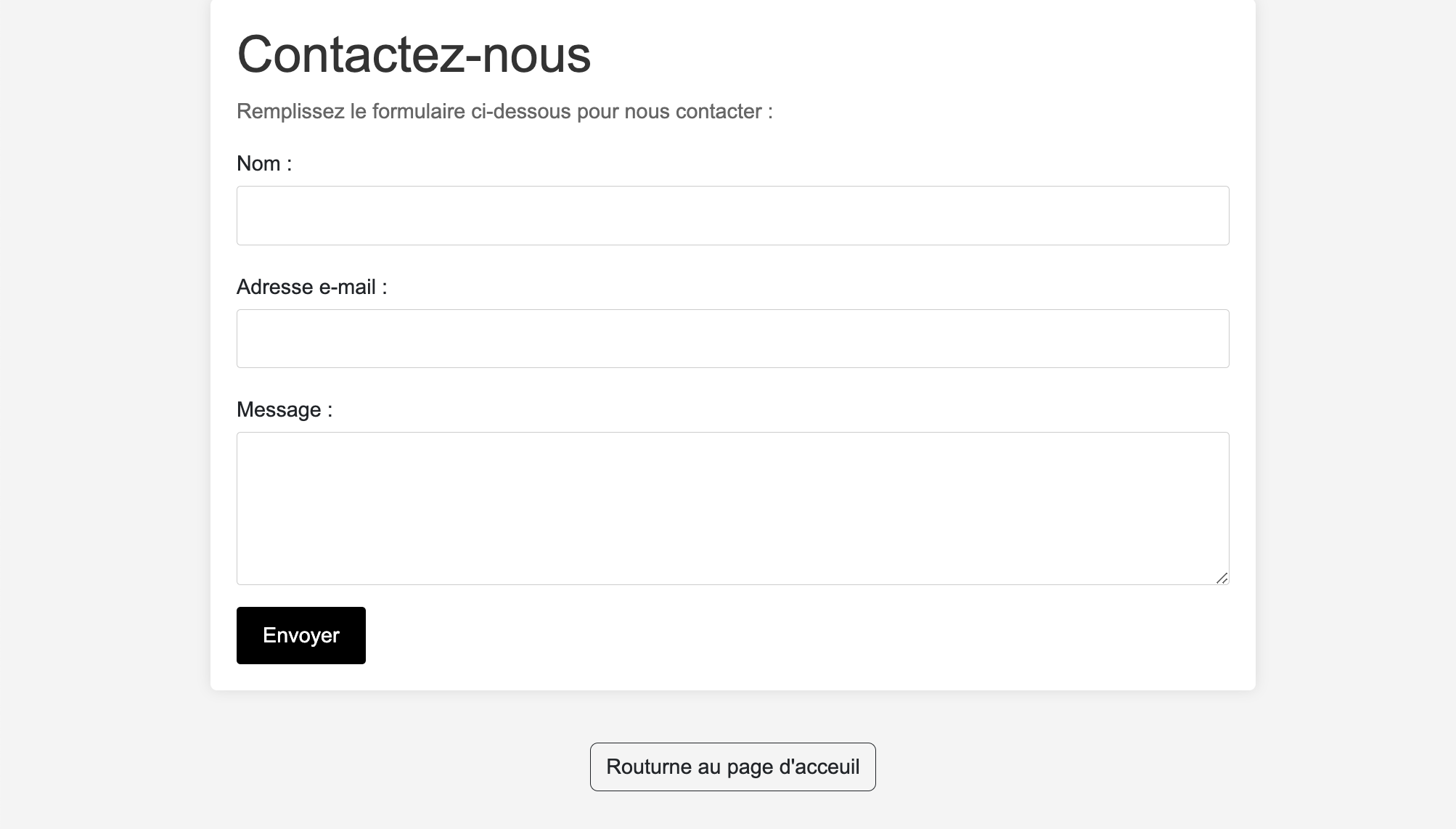1456x829 pixels.
Task: Click the word 'Routurne' in bottom button
Action: (x=648, y=767)
